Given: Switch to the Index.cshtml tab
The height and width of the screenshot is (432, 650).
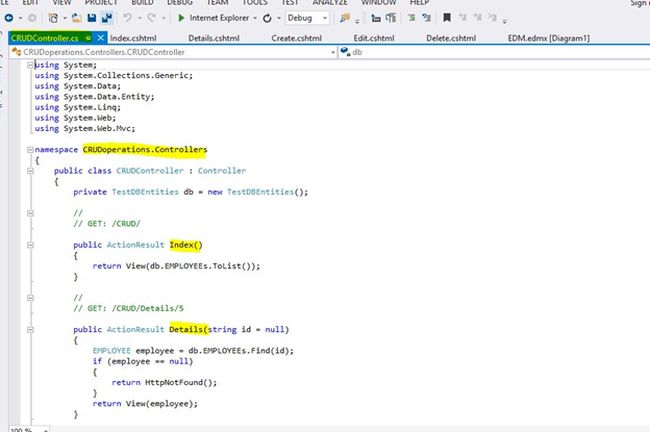Looking at the screenshot, I should pos(133,38).
